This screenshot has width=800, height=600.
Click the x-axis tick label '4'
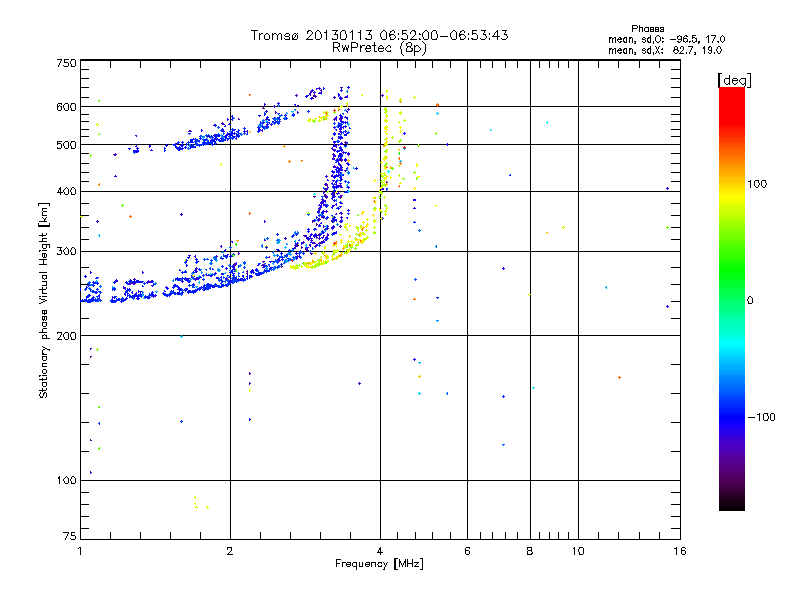click(380, 551)
